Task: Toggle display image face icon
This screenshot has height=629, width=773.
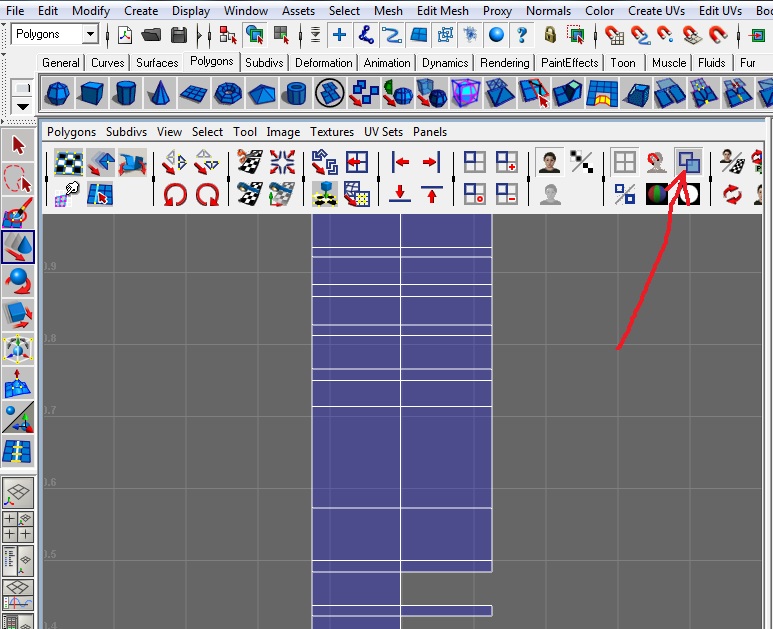Action: (x=550, y=162)
